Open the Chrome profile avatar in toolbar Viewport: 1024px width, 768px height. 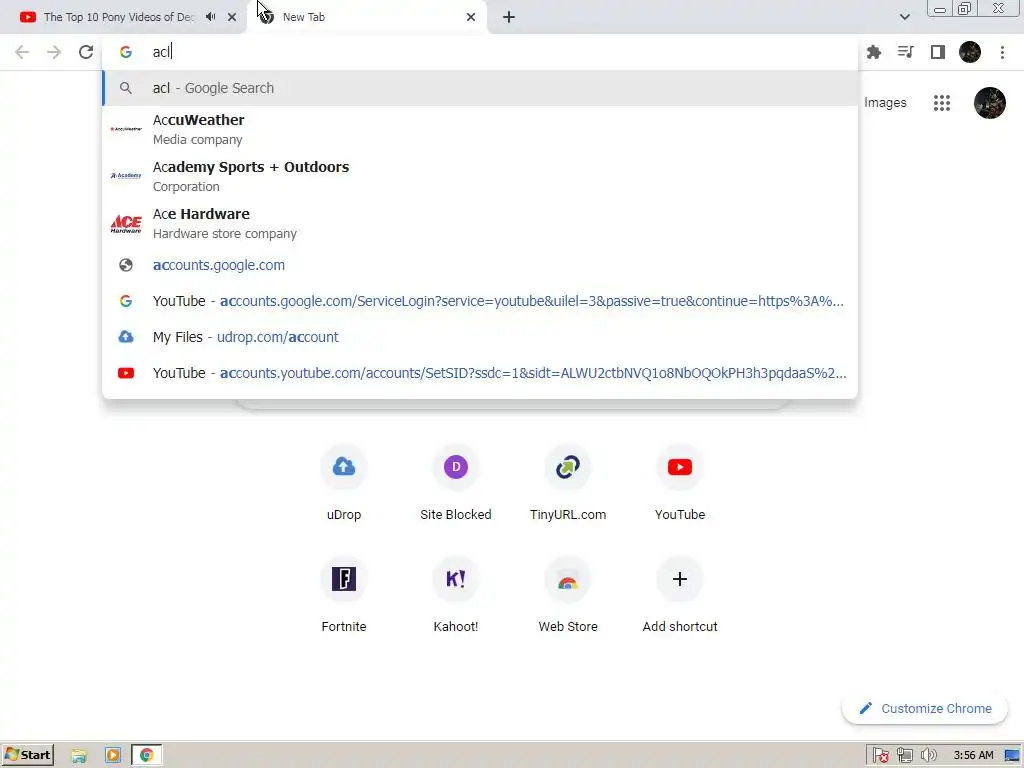click(970, 52)
